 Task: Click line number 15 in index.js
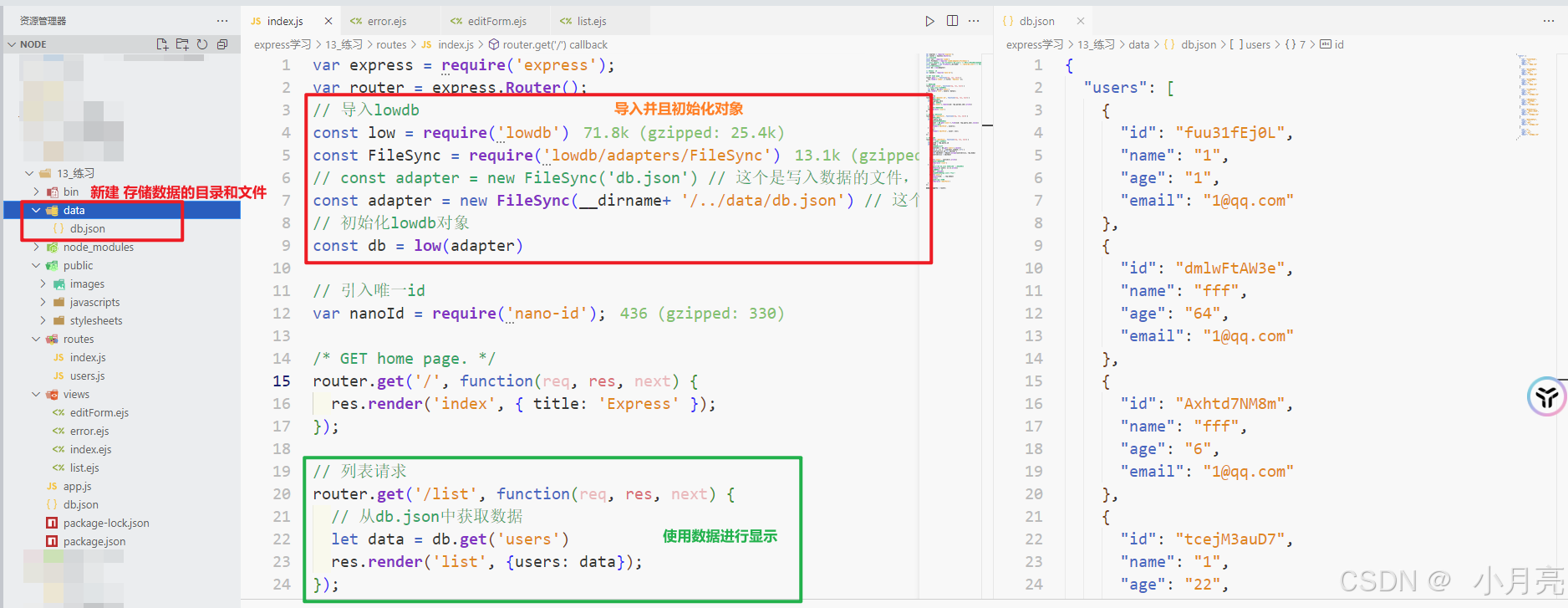pos(282,381)
